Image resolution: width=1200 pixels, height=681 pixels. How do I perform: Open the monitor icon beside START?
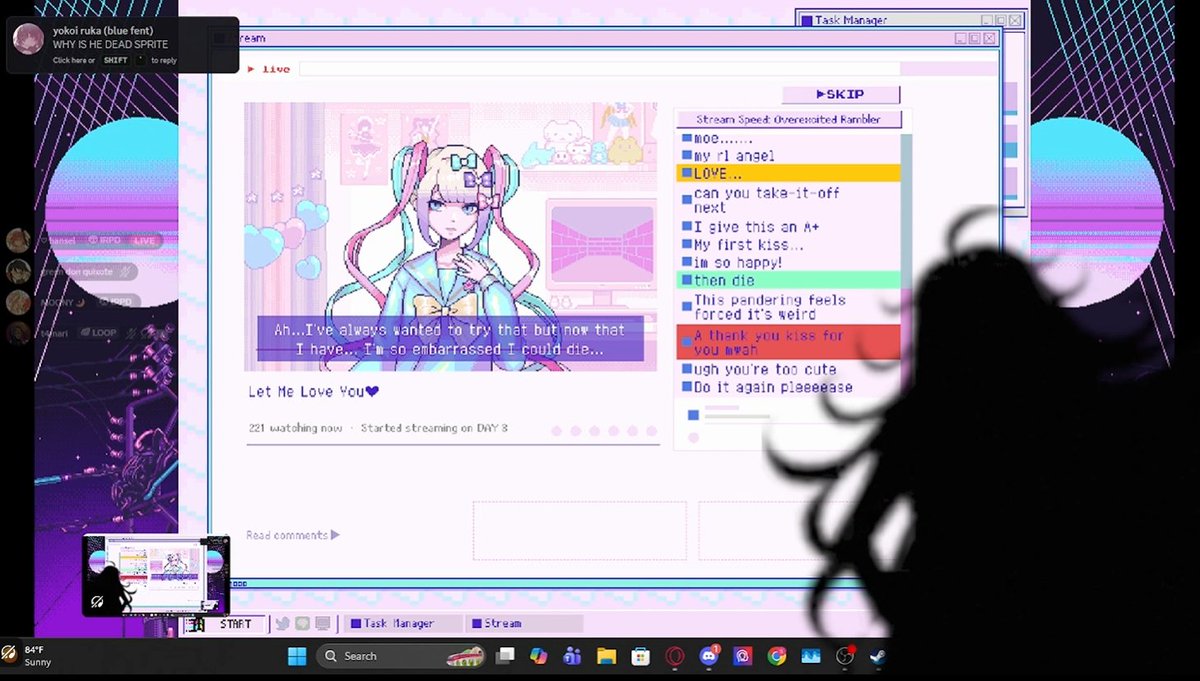coord(322,624)
